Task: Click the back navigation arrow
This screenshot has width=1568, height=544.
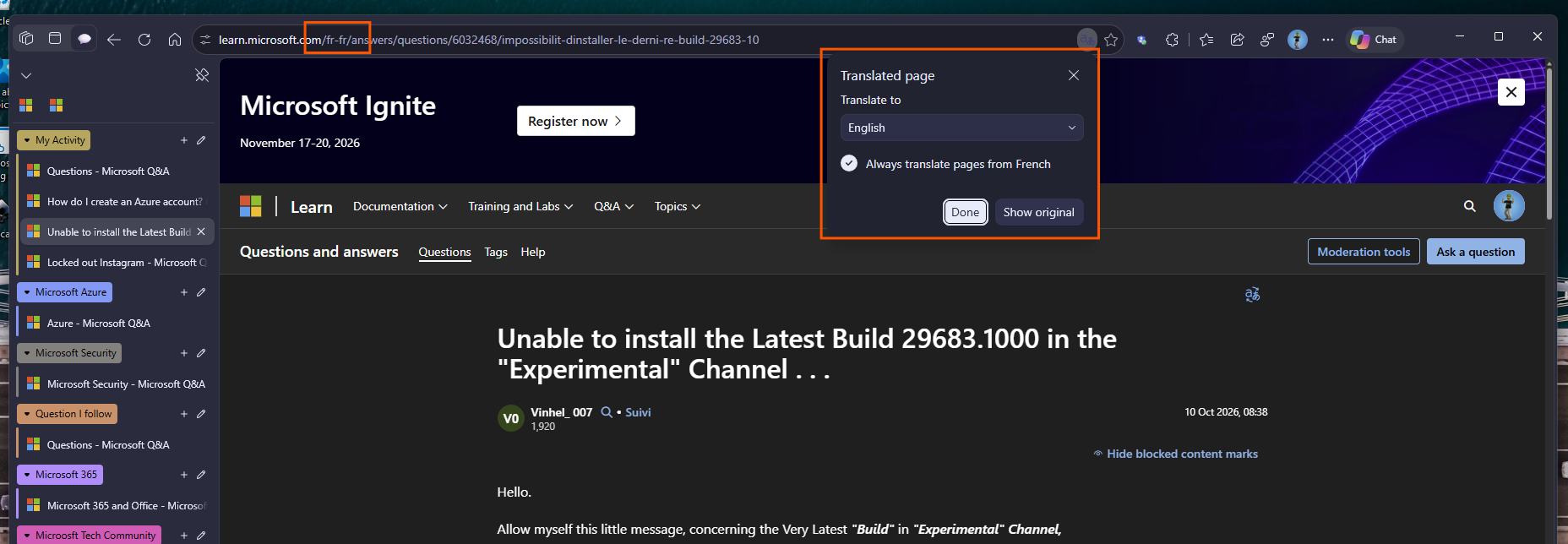Action: pos(114,40)
